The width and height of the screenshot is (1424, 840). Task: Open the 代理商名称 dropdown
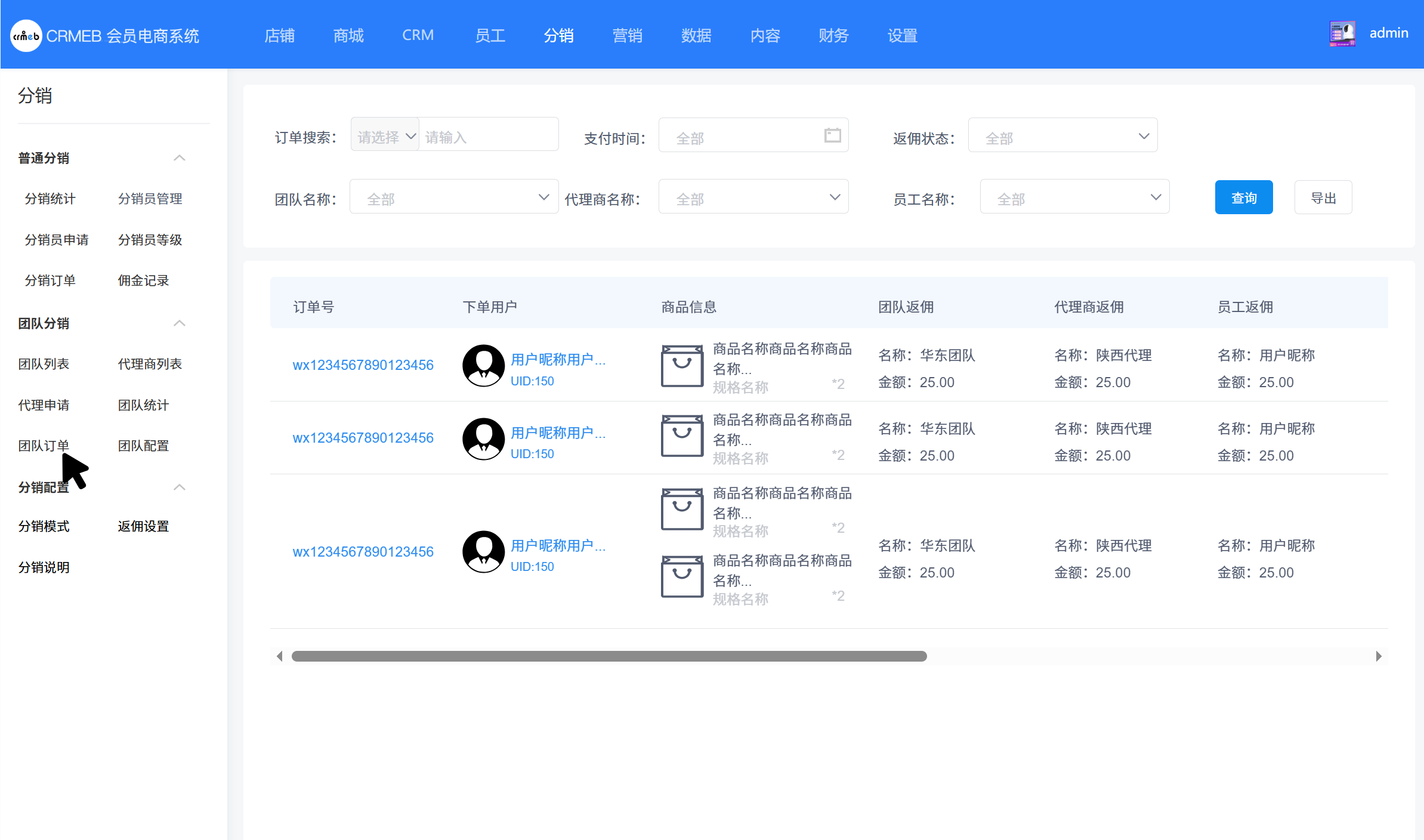click(753, 197)
